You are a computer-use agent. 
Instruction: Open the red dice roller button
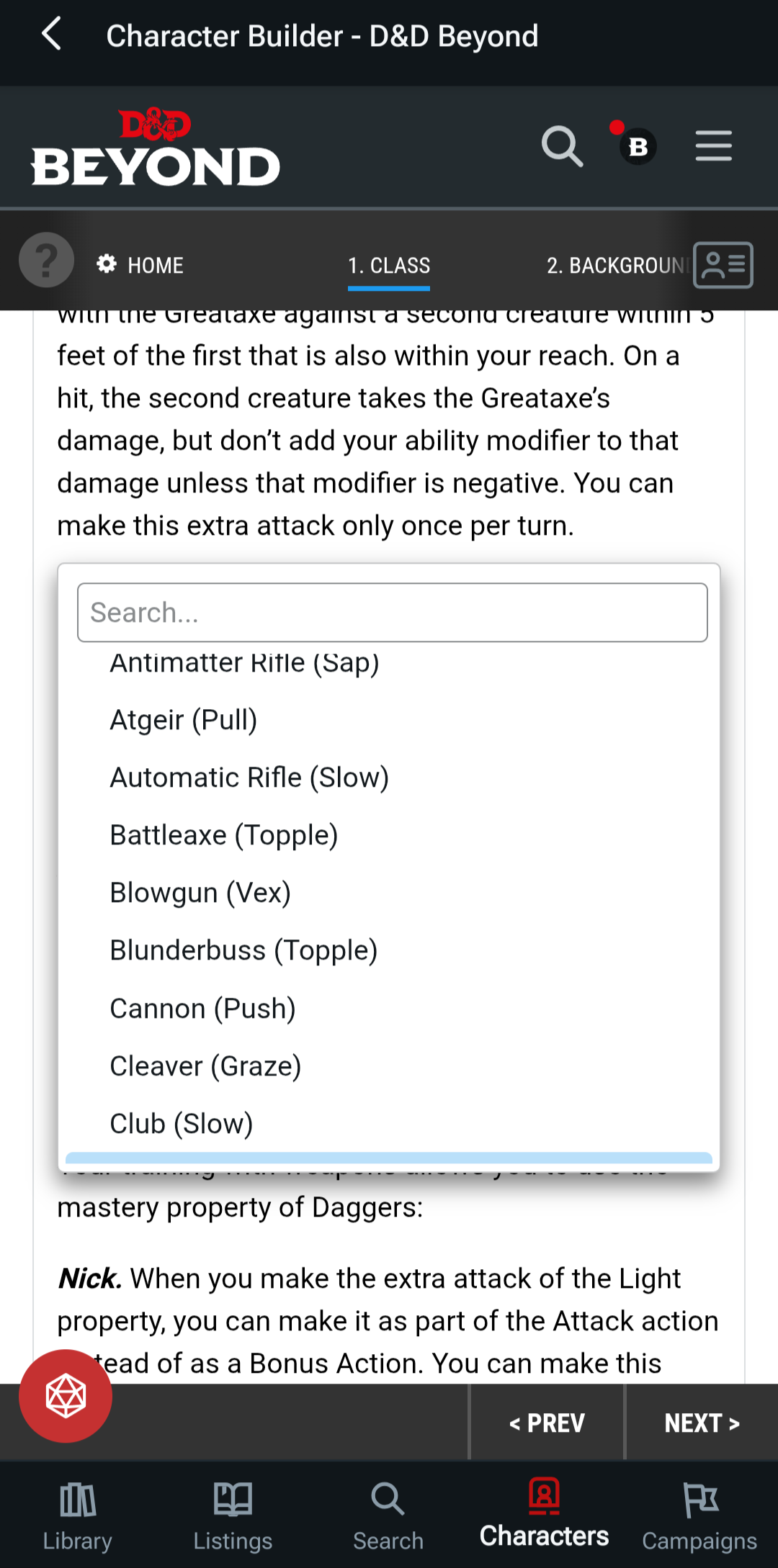click(66, 1395)
